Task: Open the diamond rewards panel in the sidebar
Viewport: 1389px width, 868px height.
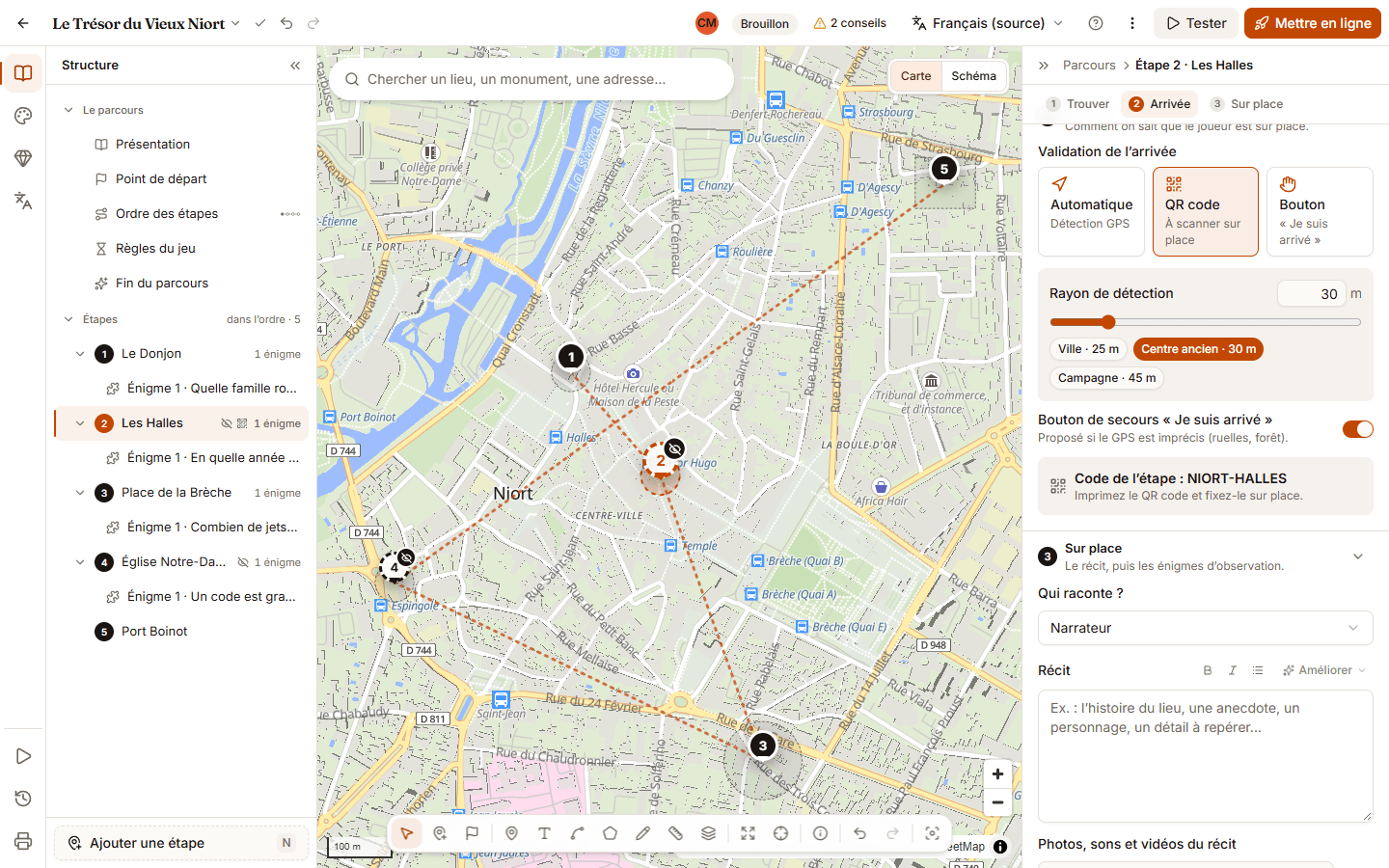Action: click(x=23, y=158)
